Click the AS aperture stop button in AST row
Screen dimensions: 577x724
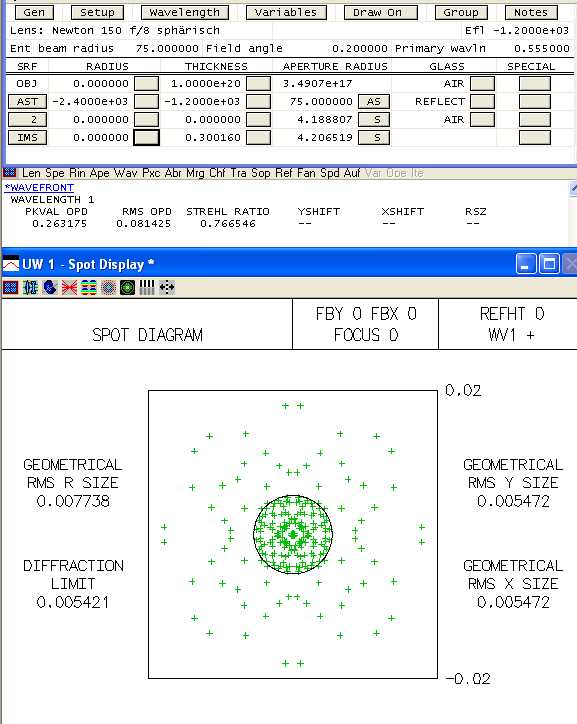point(374,102)
